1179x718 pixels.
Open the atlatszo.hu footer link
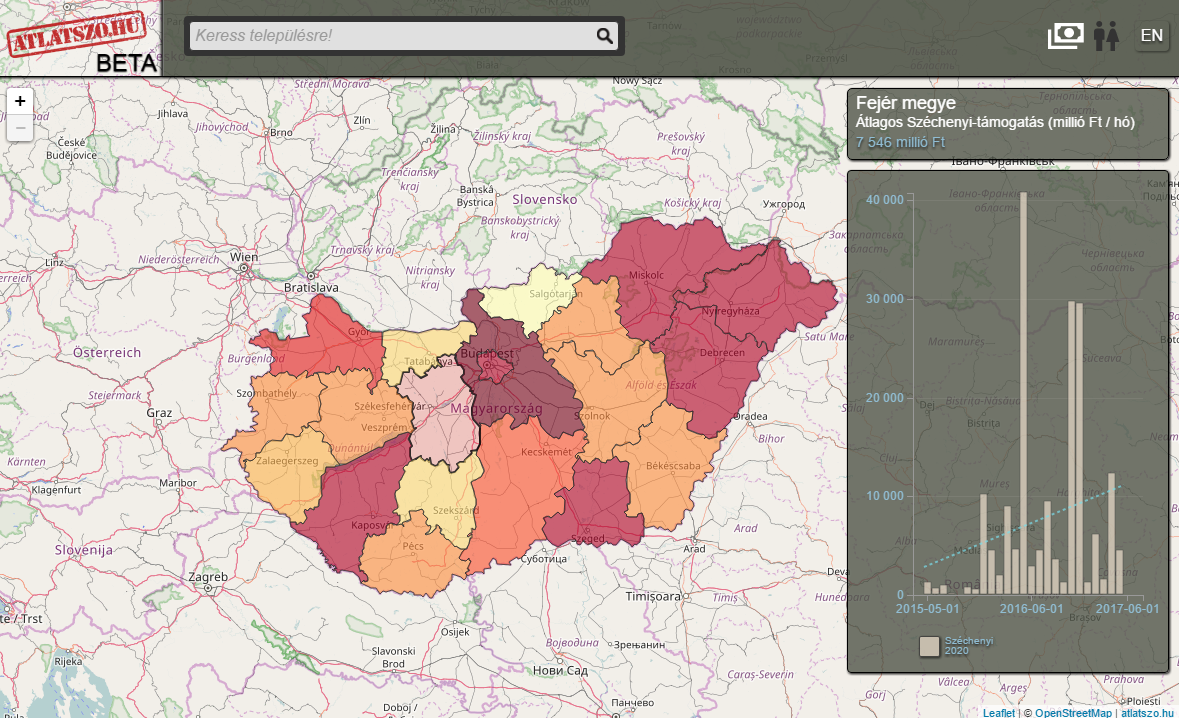(x=1148, y=712)
